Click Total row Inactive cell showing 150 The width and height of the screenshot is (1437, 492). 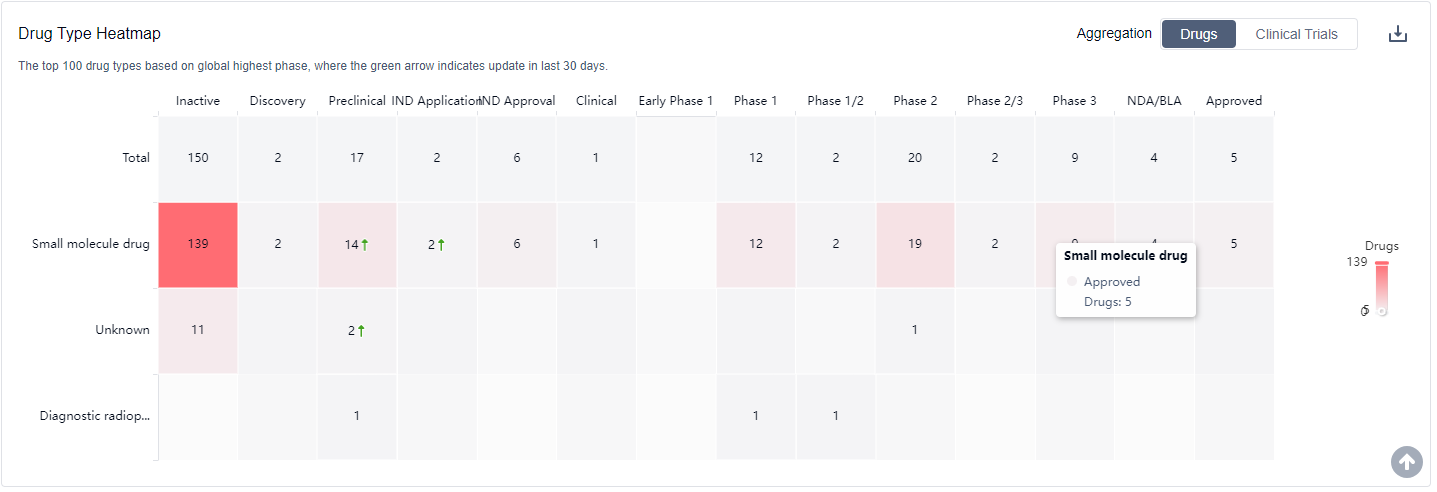pyautogui.click(x=198, y=158)
